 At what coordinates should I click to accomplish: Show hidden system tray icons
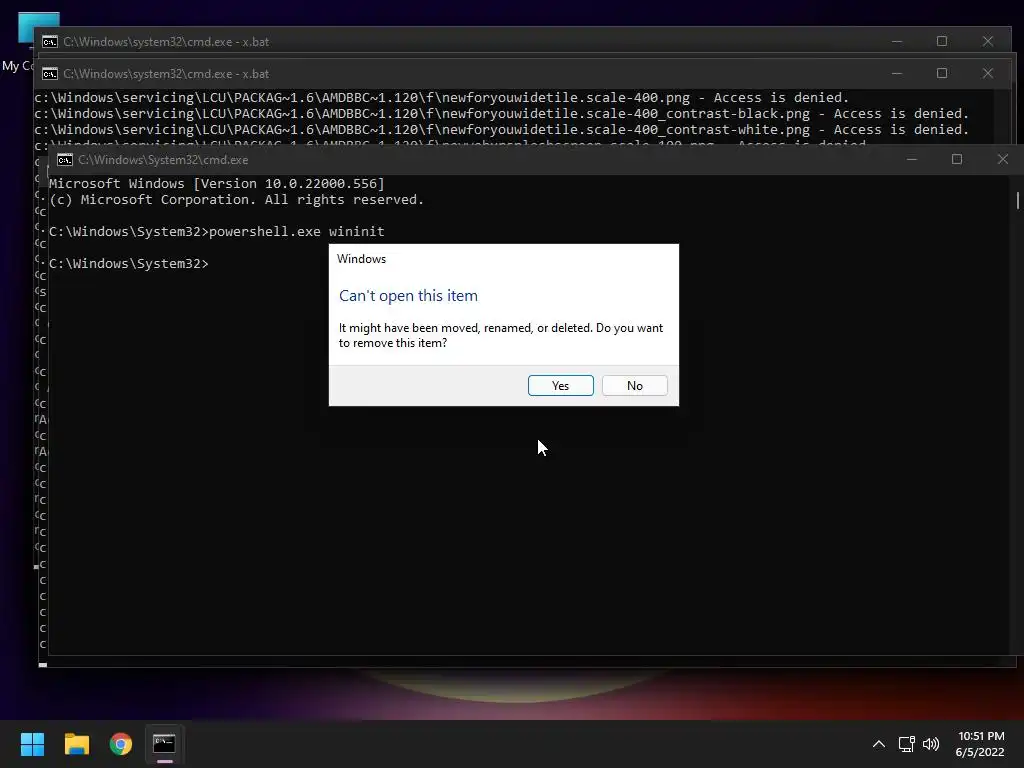coord(879,744)
